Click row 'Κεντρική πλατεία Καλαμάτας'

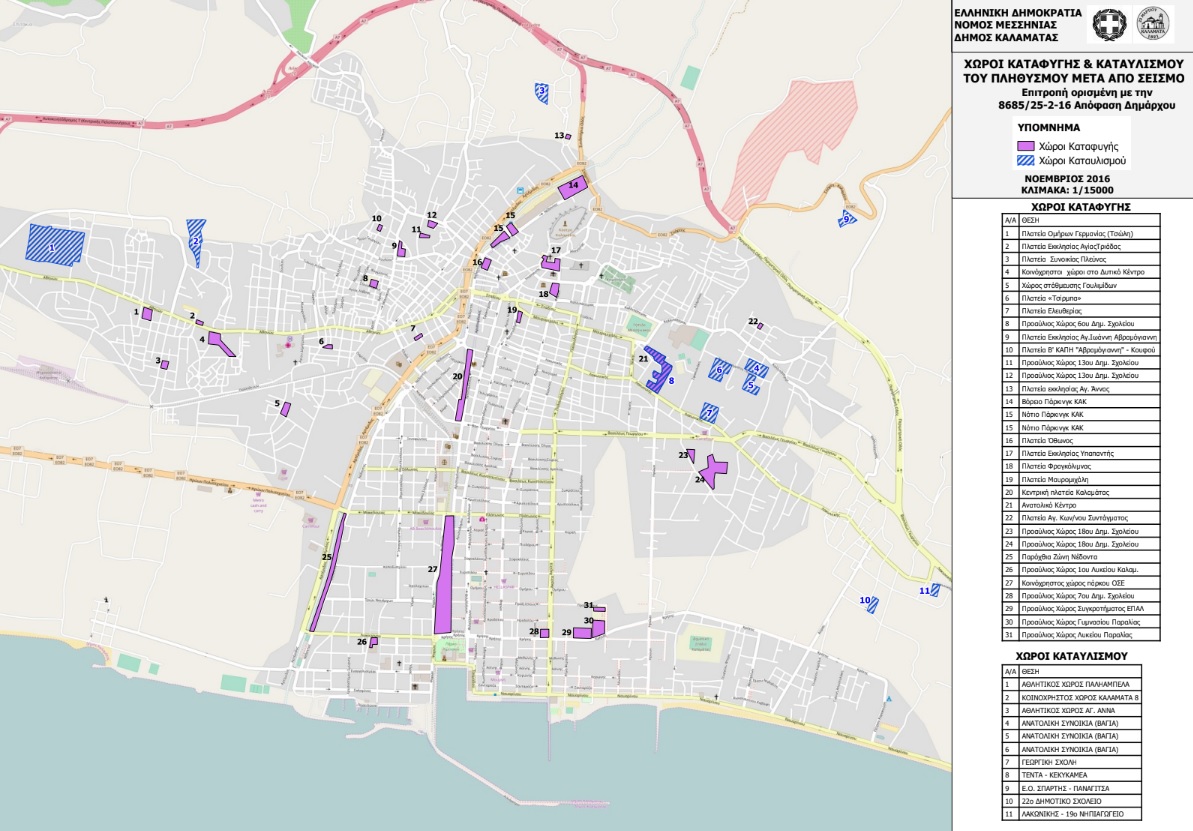point(1080,492)
